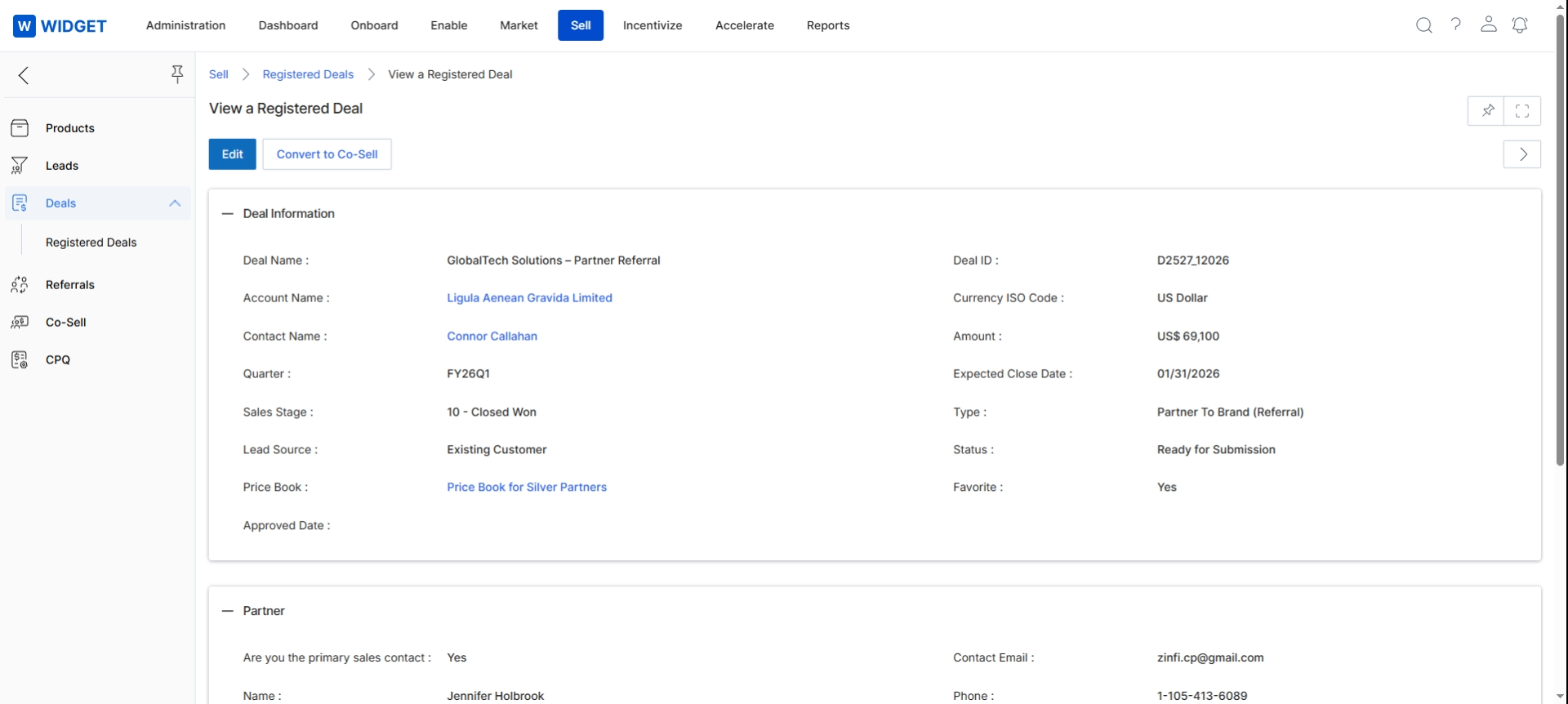Pin this page with the pin button
Screen dimensions: 1568x704
(x=1486, y=111)
